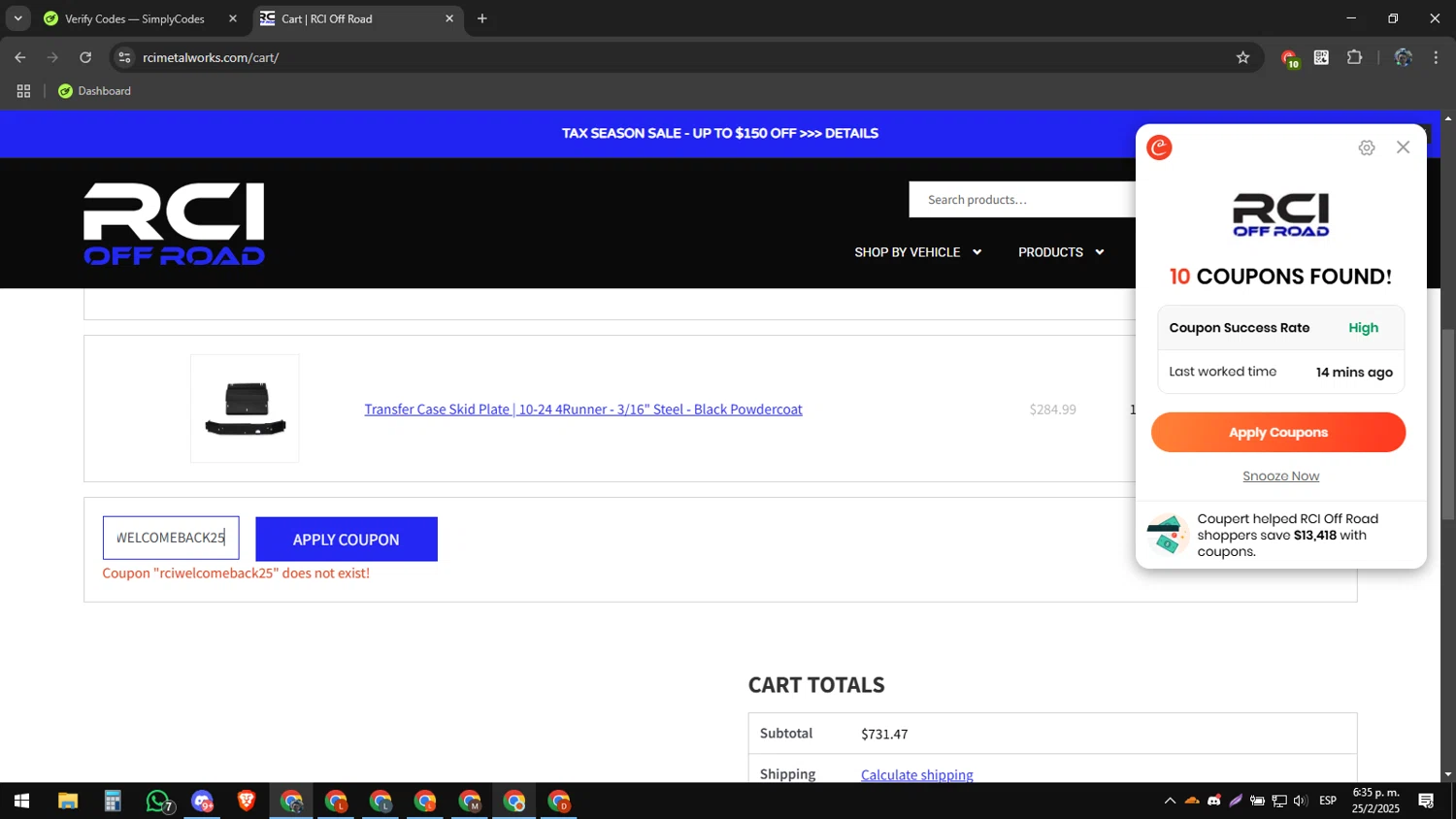Viewport: 1456px width, 819px height.
Task: Click ESP language indicator
Action: pos(1328,801)
